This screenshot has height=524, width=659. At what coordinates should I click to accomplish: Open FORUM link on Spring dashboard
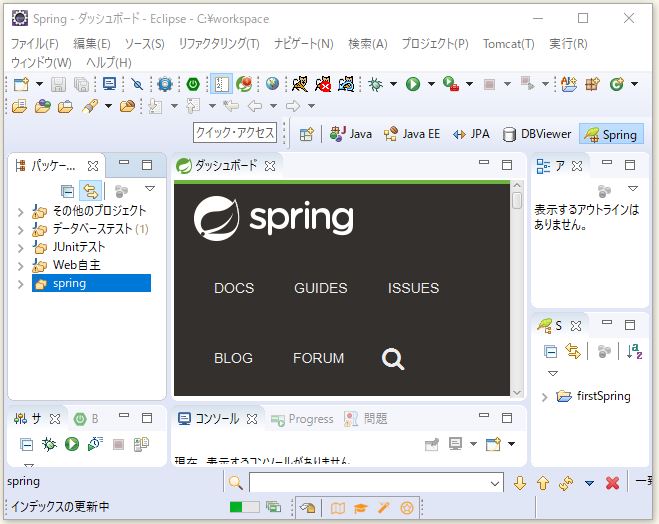319,358
